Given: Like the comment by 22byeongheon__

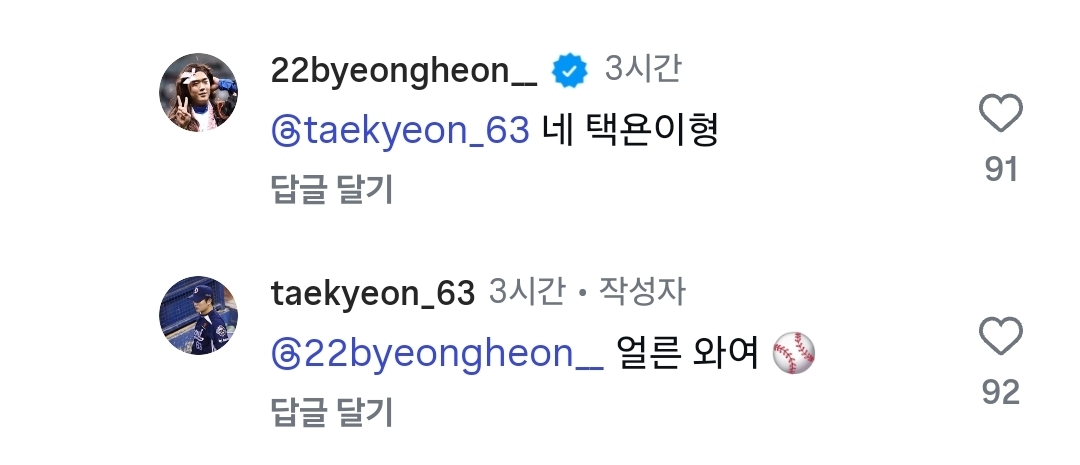Looking at the screenshot, I should (x=1000, y=113).
